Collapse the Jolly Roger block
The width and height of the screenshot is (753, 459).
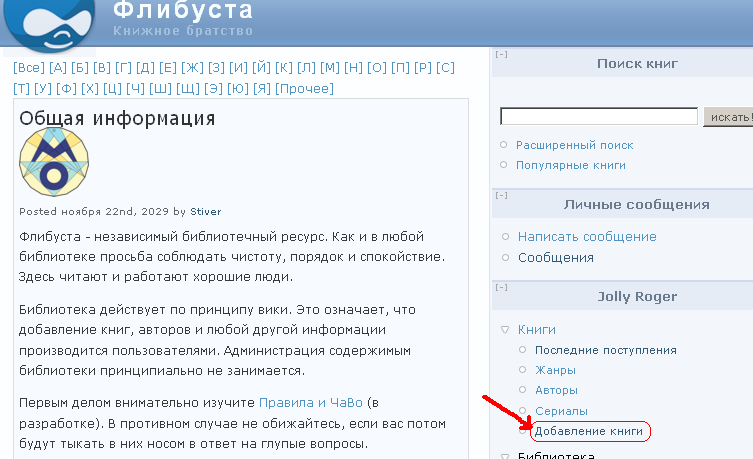(501, 288)
